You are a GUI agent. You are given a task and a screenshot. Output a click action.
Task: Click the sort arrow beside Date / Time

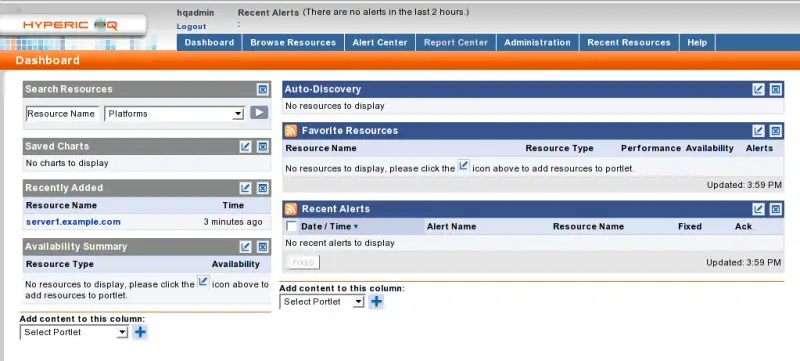(356, 226)
